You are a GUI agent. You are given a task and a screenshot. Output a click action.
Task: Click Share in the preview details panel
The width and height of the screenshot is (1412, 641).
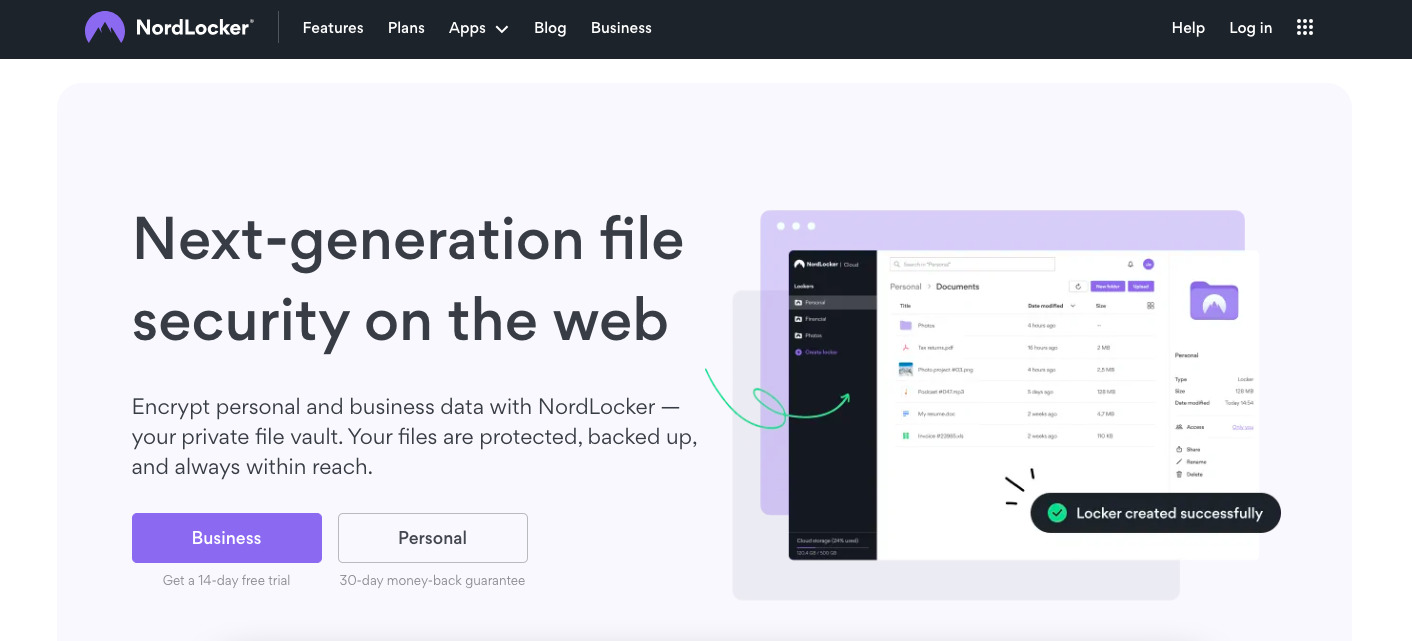pyautogui.click(x=1188, y=449)
